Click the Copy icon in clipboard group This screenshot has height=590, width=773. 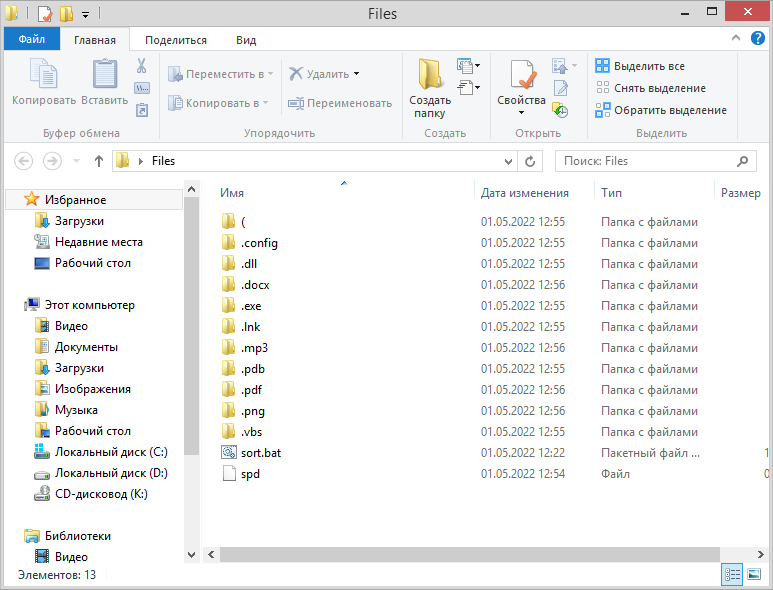click(x=44, y=74)
